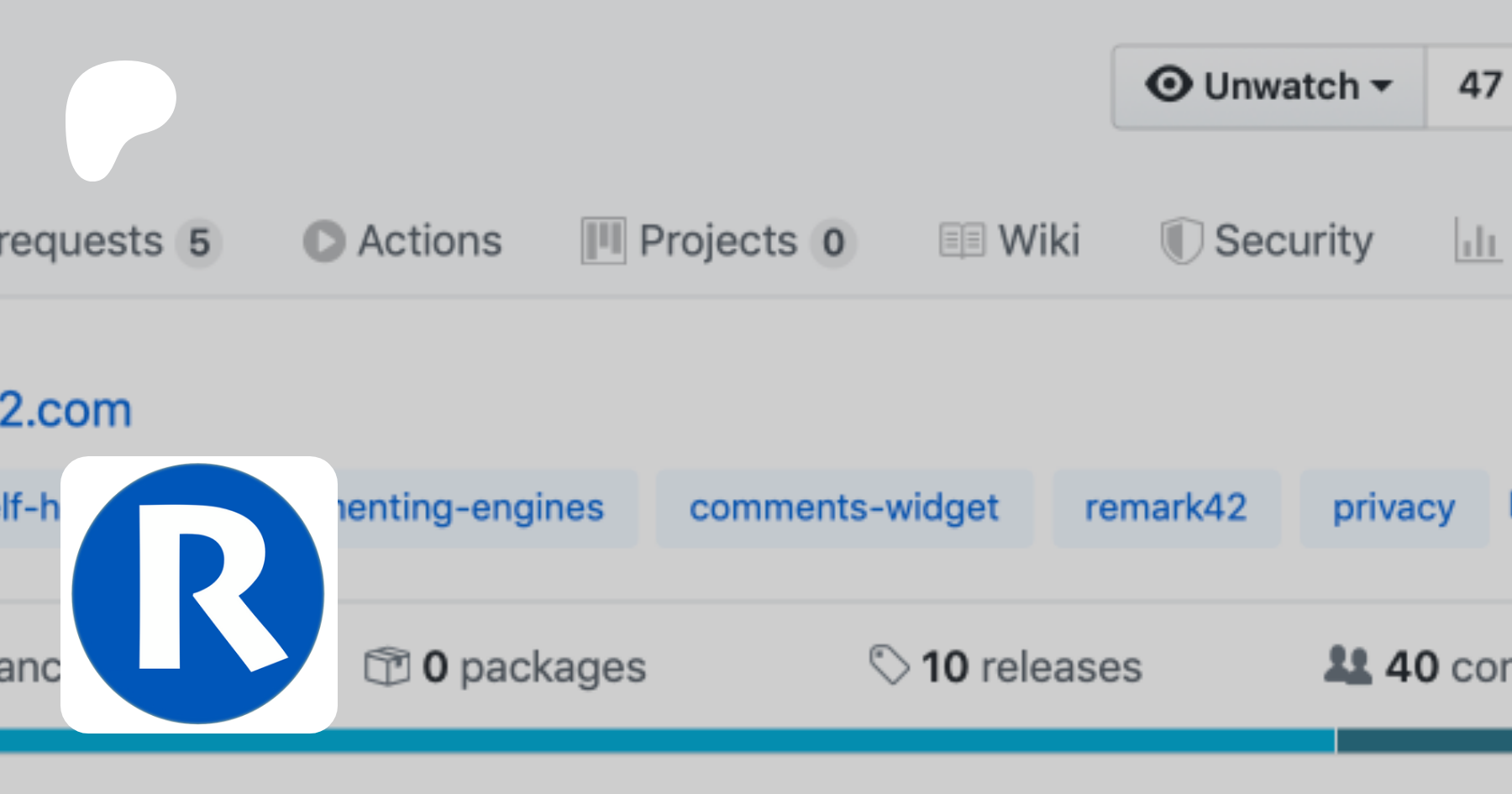Click the Projects board icon
1512x794 pixels.
click(x=603, y=241)
